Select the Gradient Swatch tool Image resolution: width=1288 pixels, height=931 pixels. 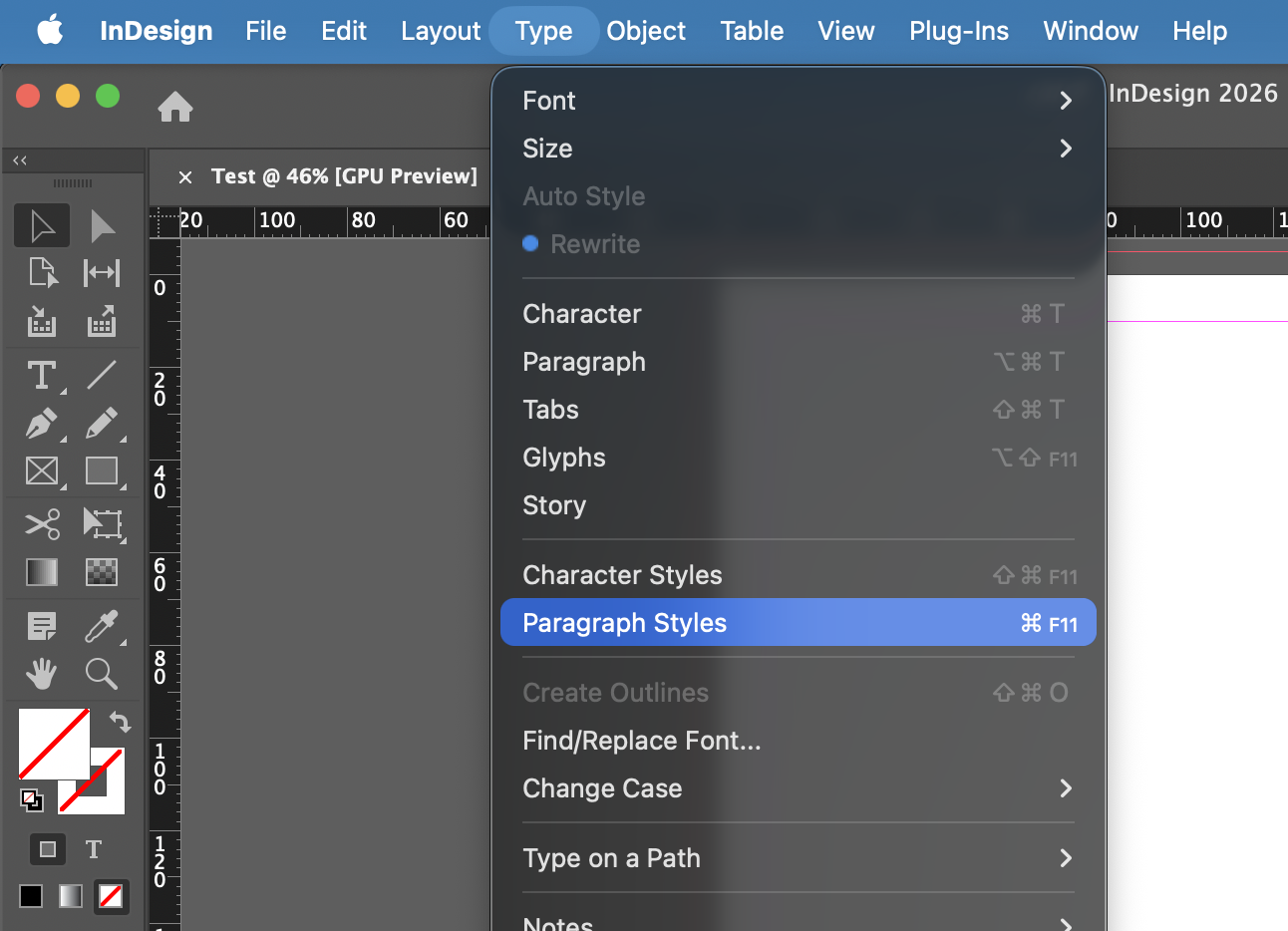42,571
